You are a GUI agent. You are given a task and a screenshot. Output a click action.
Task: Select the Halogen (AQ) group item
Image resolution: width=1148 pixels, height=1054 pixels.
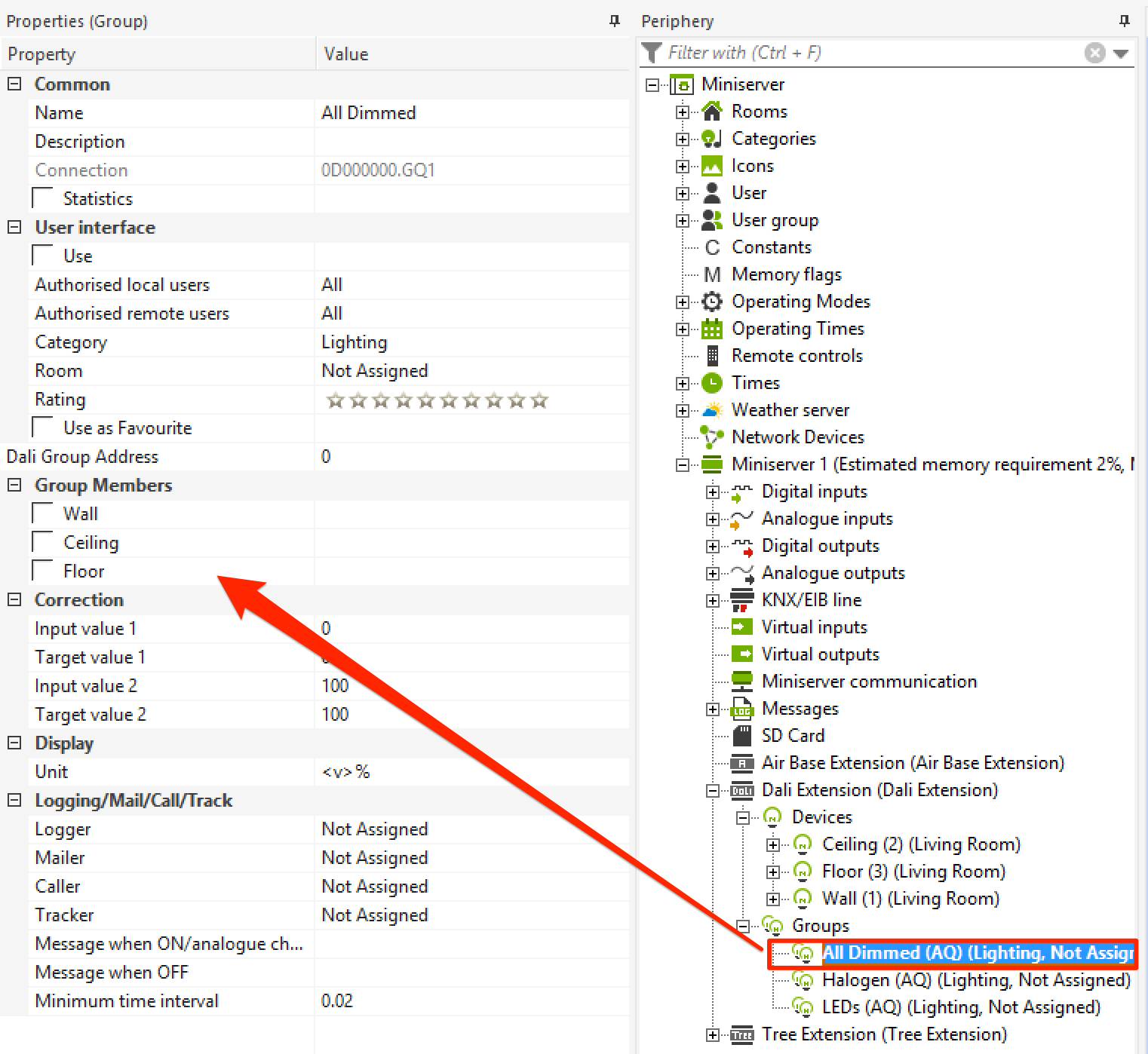(975, 980)
